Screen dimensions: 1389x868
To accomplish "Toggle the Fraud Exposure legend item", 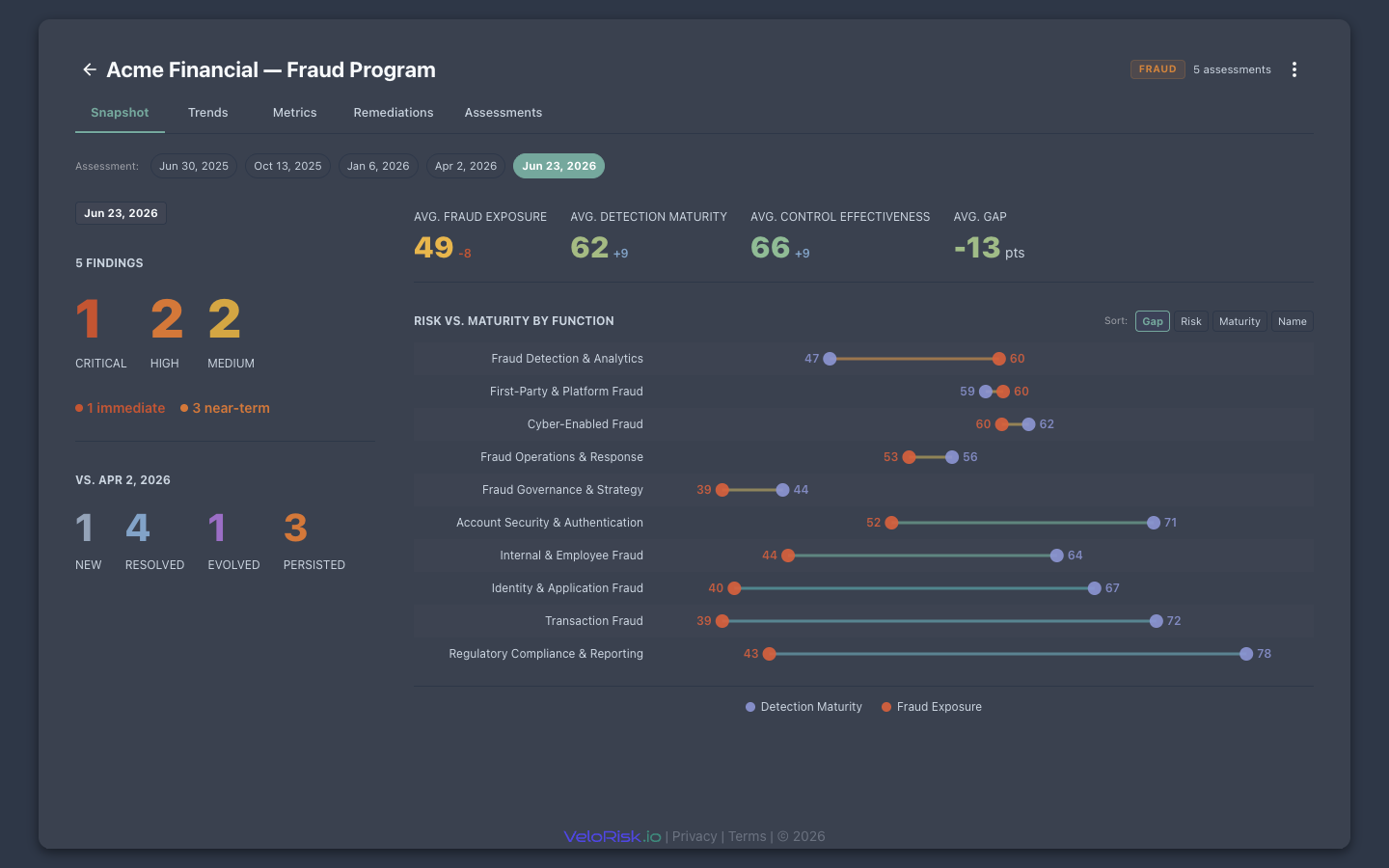I will click(x=932, y=707).
